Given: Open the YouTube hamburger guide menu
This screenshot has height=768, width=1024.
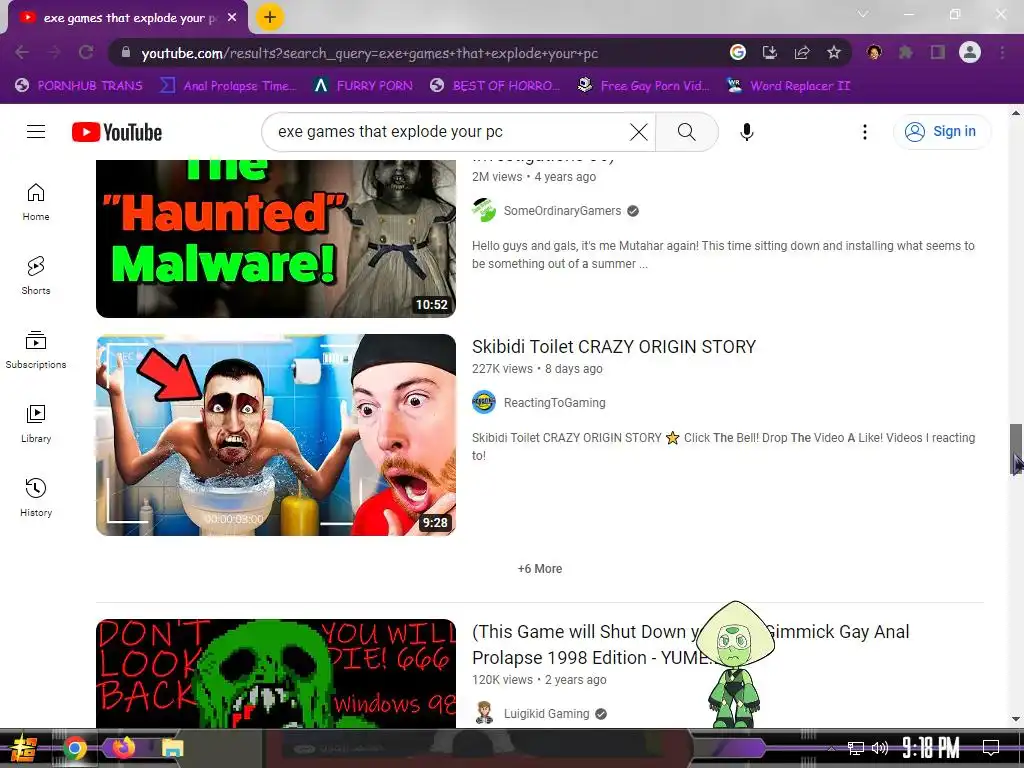Looking at the screenshot, I should [x=36, y=132].
